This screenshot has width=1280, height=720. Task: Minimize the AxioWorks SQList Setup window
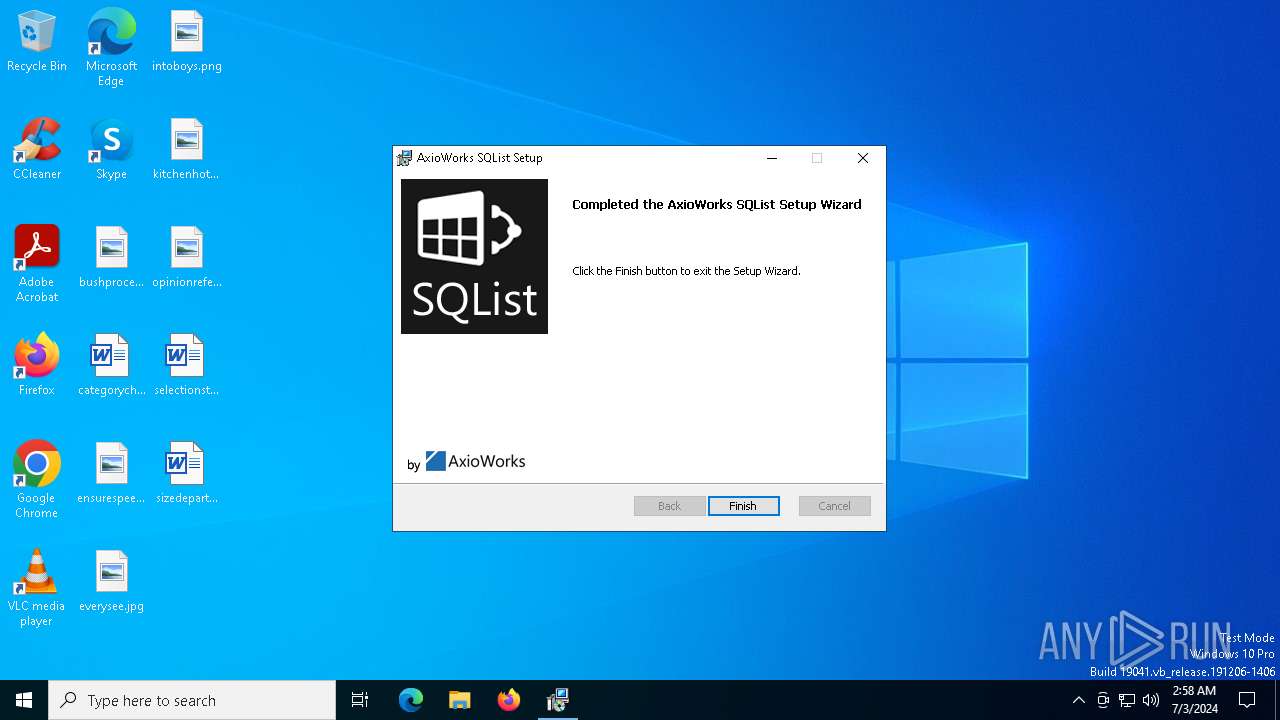tap(772, 158)
